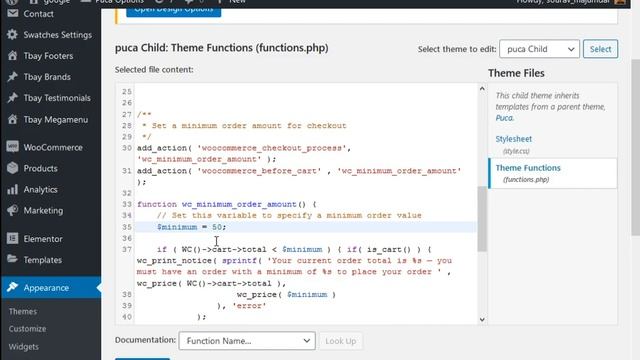
Task: Click the Elementor icon in sidebar
Action: 13,238
